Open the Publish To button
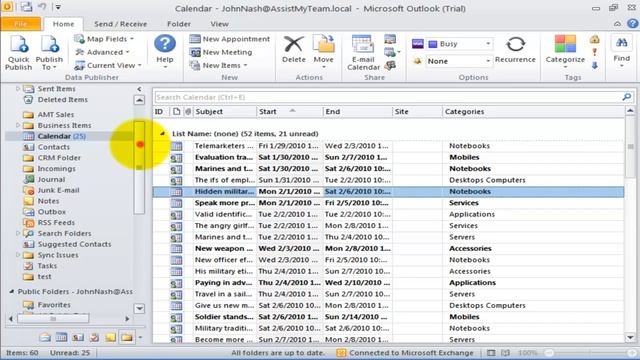The image size is (640, 360). [x=49, y=53]
